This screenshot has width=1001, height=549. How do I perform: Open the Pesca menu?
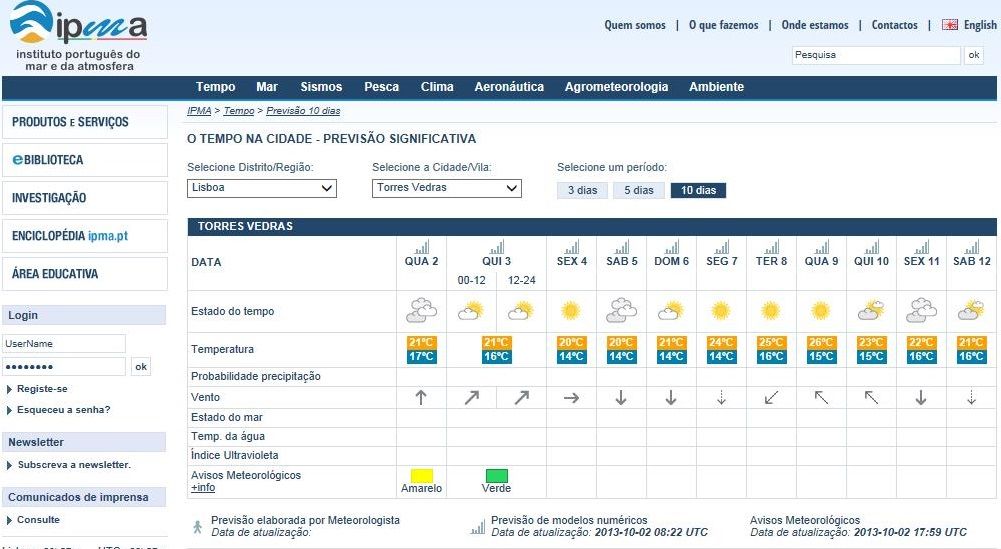coord(381,87)
